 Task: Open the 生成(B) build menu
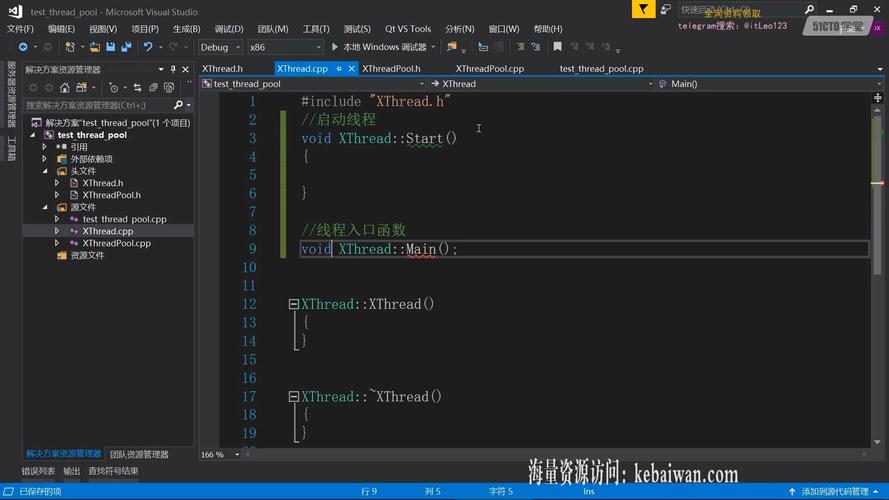click(187, 28)
